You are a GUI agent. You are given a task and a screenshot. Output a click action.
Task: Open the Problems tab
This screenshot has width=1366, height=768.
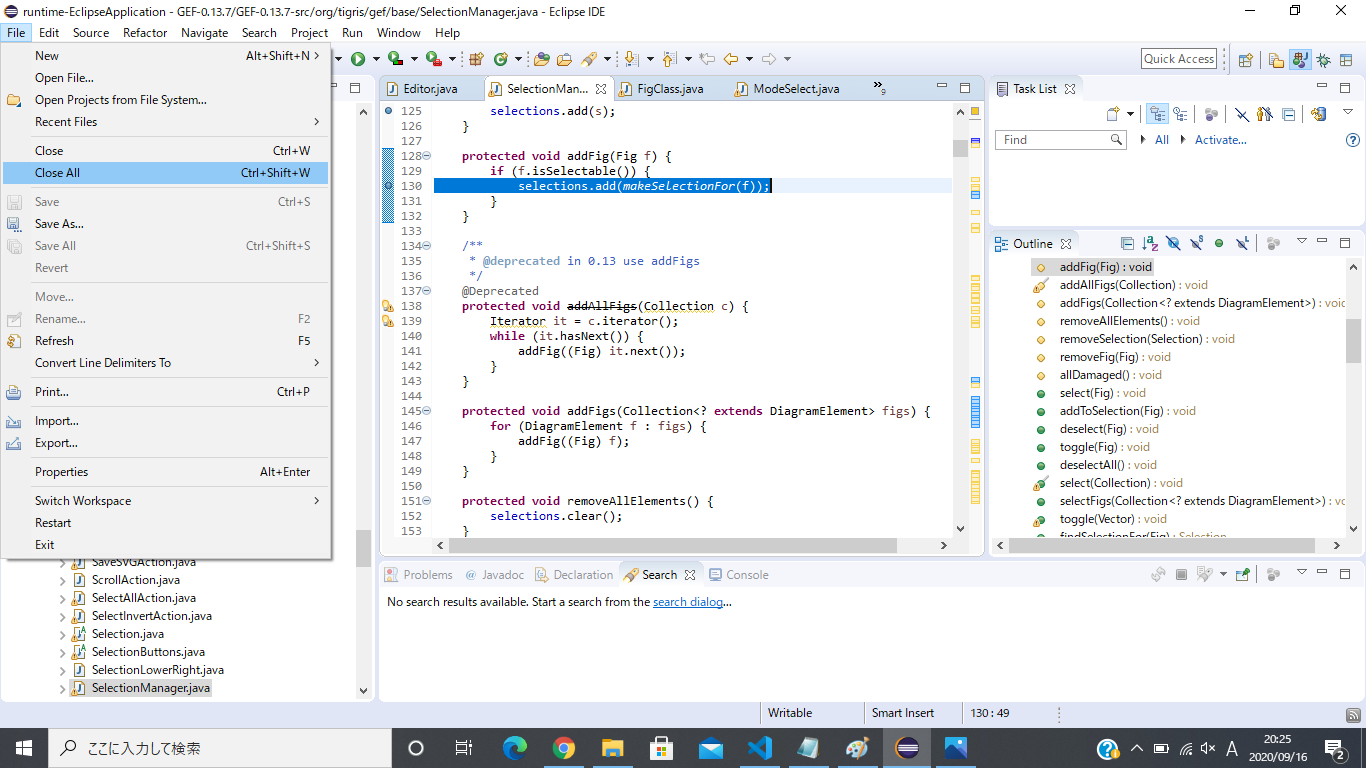tap(419, 575)
